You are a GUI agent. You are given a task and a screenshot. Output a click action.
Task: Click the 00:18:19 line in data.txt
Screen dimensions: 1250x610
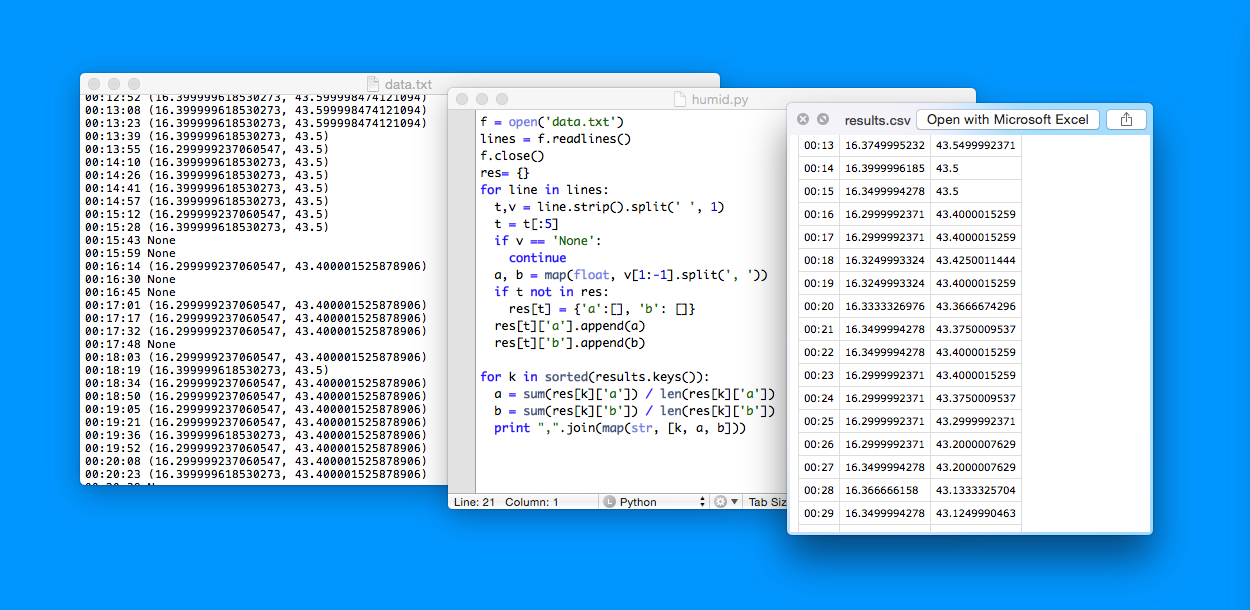(x=206, y=370)
